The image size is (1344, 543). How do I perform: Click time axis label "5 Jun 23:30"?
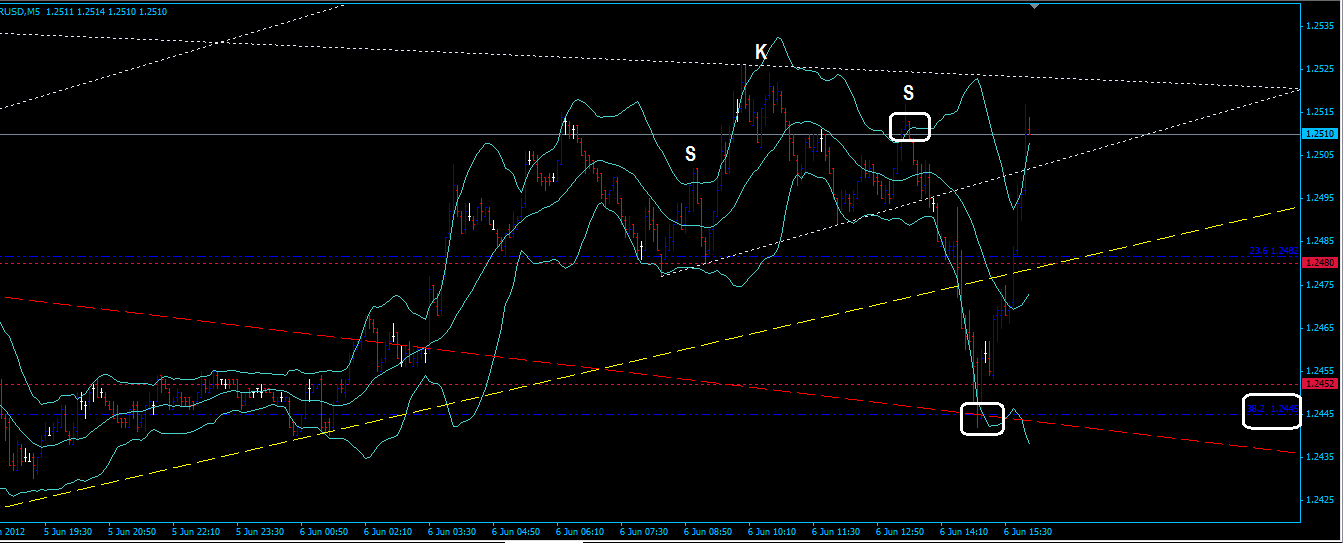[261, 533]
